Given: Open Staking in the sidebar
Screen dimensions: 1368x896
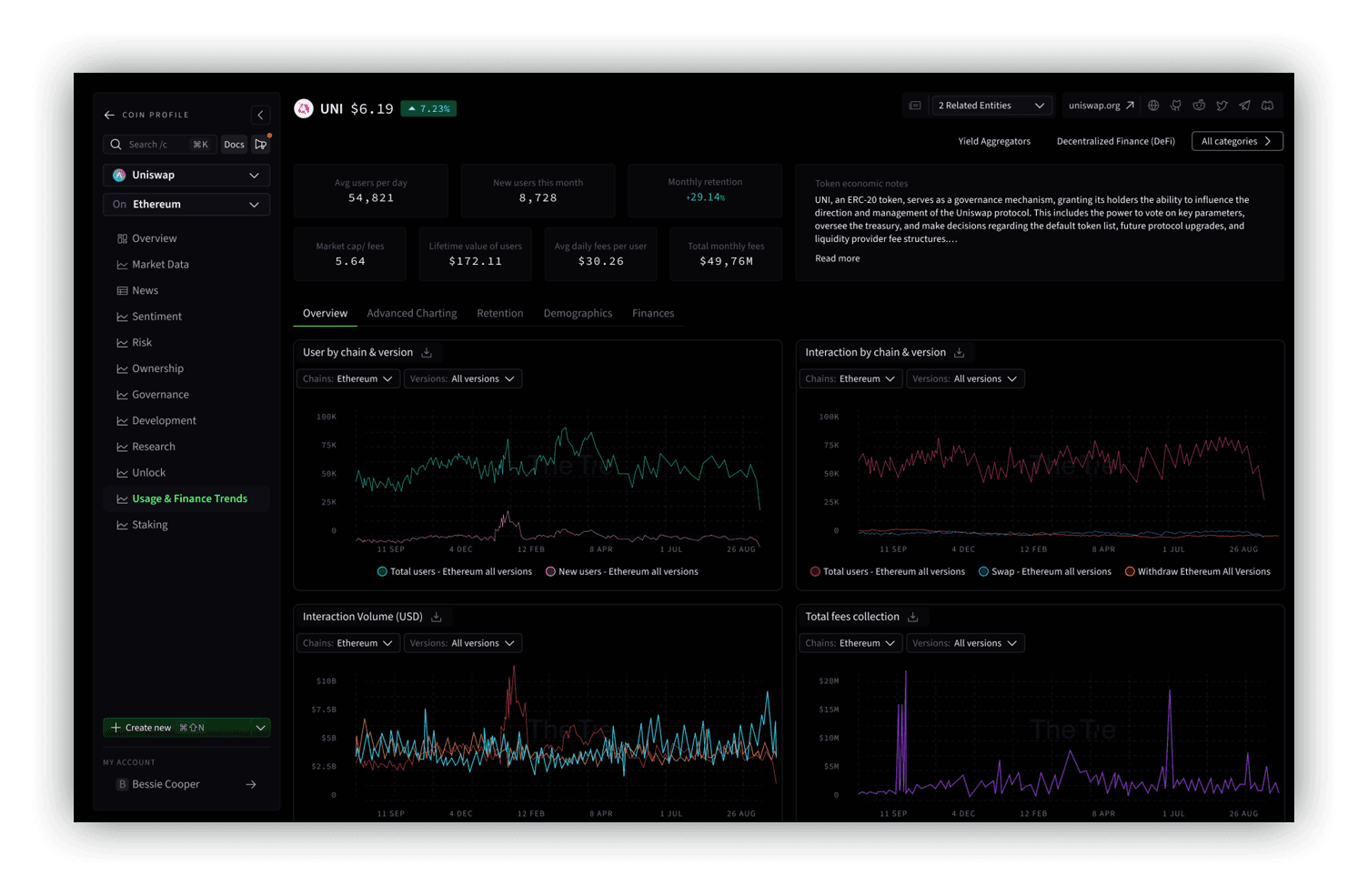Looking at the screenshot, I should tap(186, 525).
